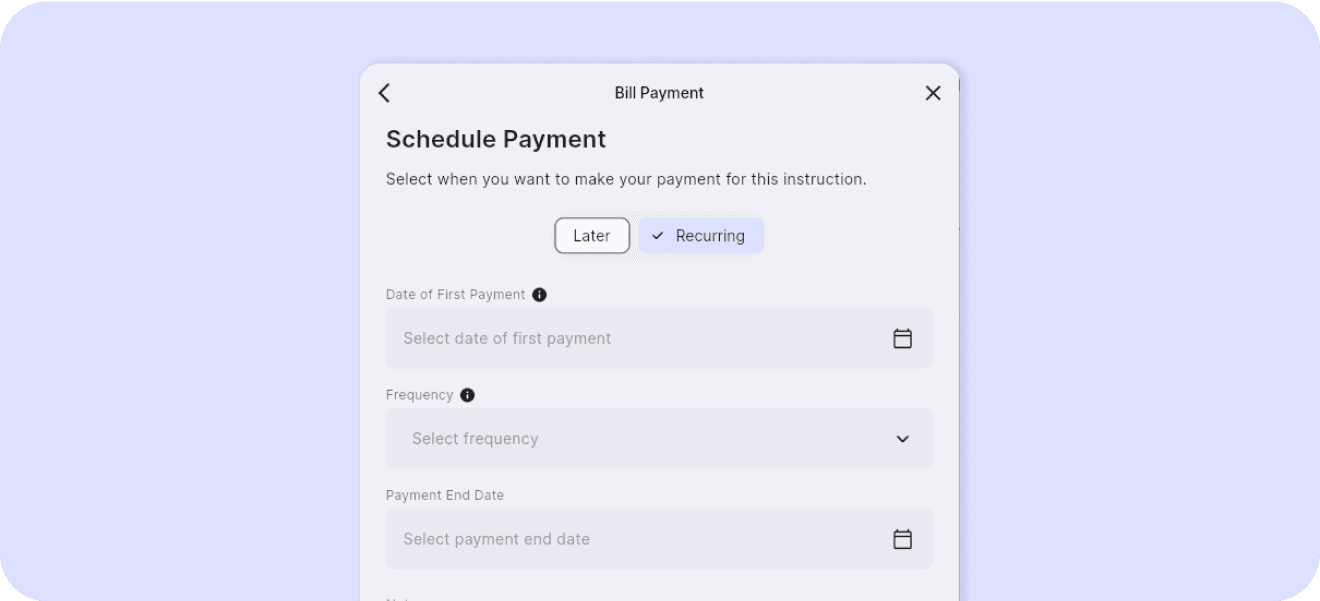Show Frequency field info tooltip

pos(466,395)
